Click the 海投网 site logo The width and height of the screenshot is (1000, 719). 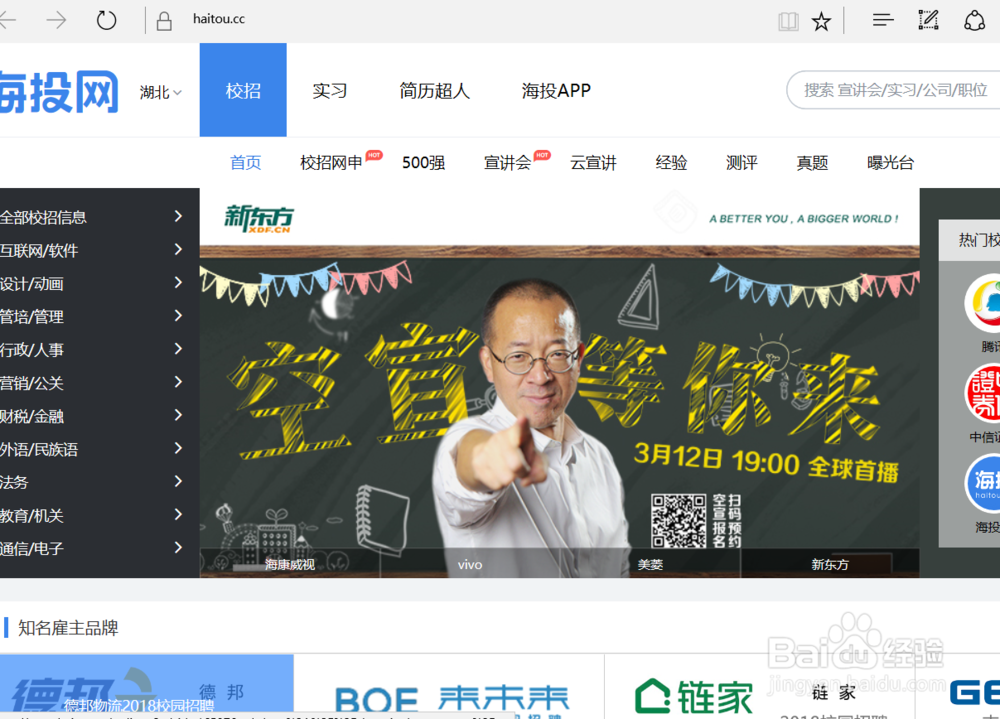[x=59, y=92]
